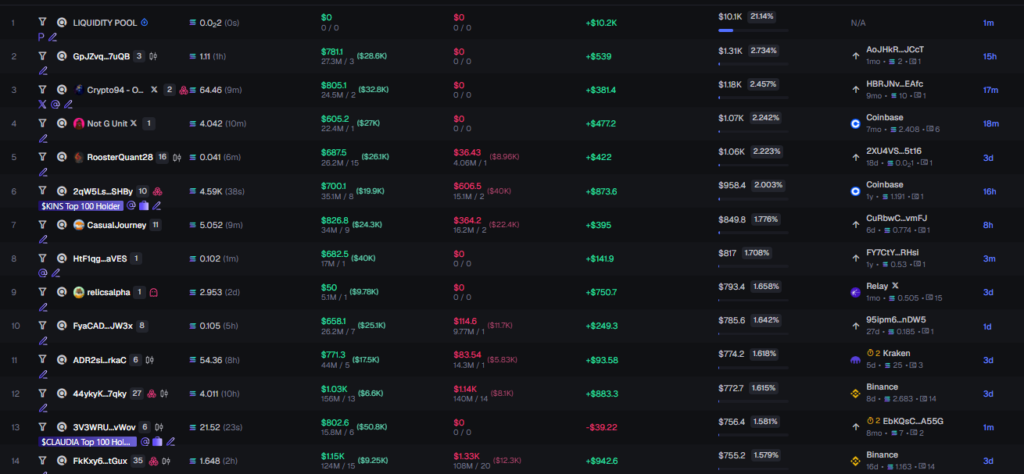Open funding source 2XU4VS...5t16
Viewport: 1024px width, 474px height.
click(x=893, y=151)
